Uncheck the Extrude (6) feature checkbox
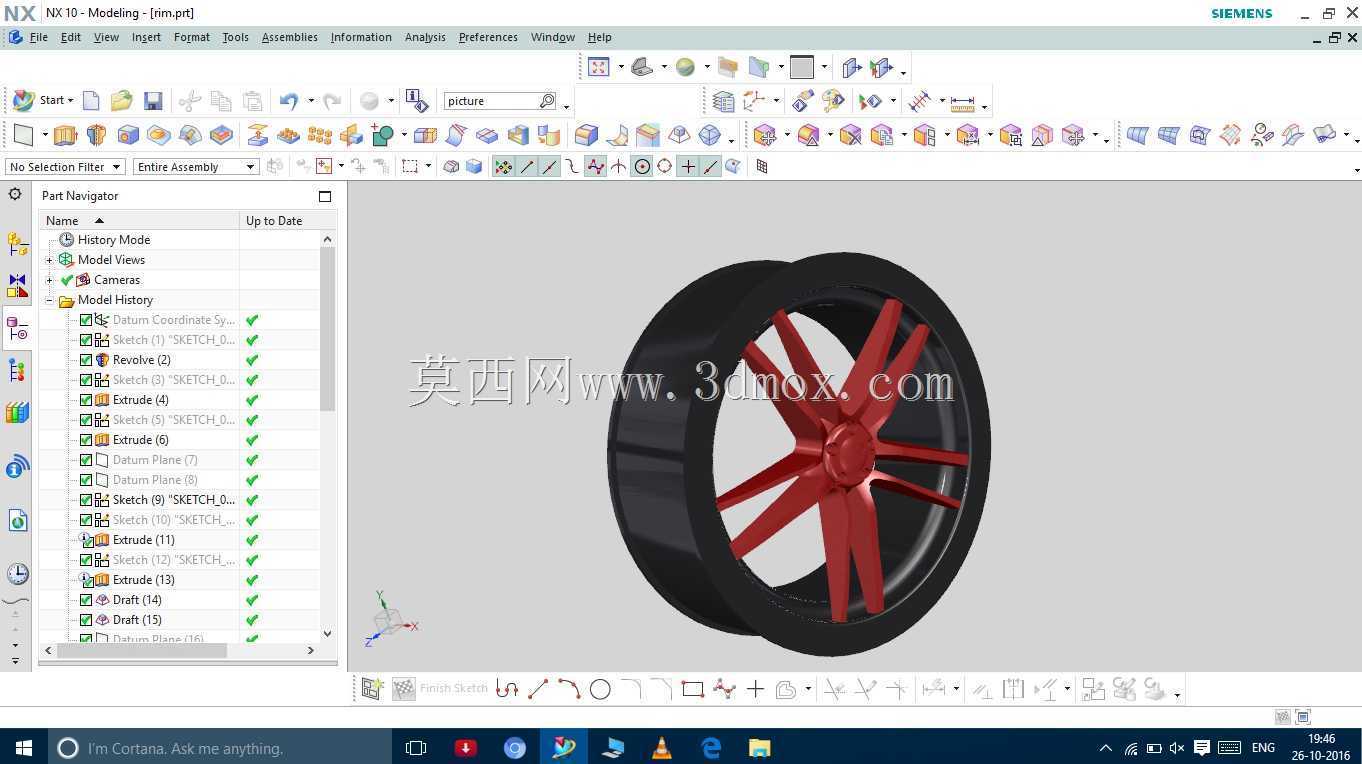 pos(86,440)
